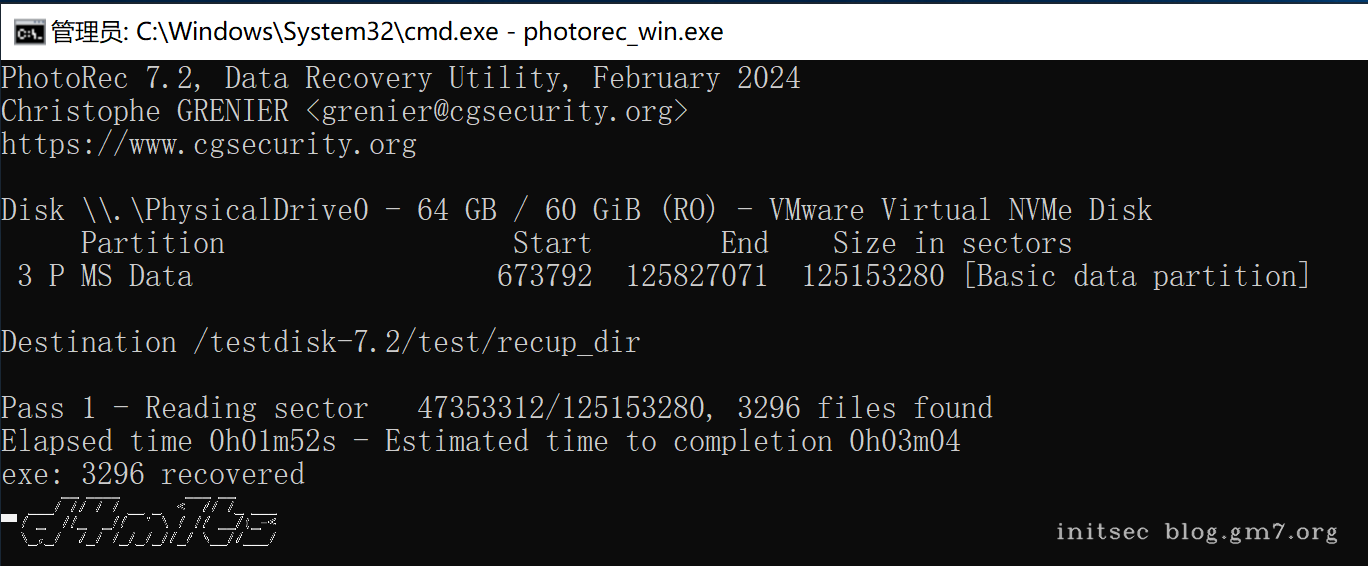Select the MS Data partition entry

tap(136, 276)
